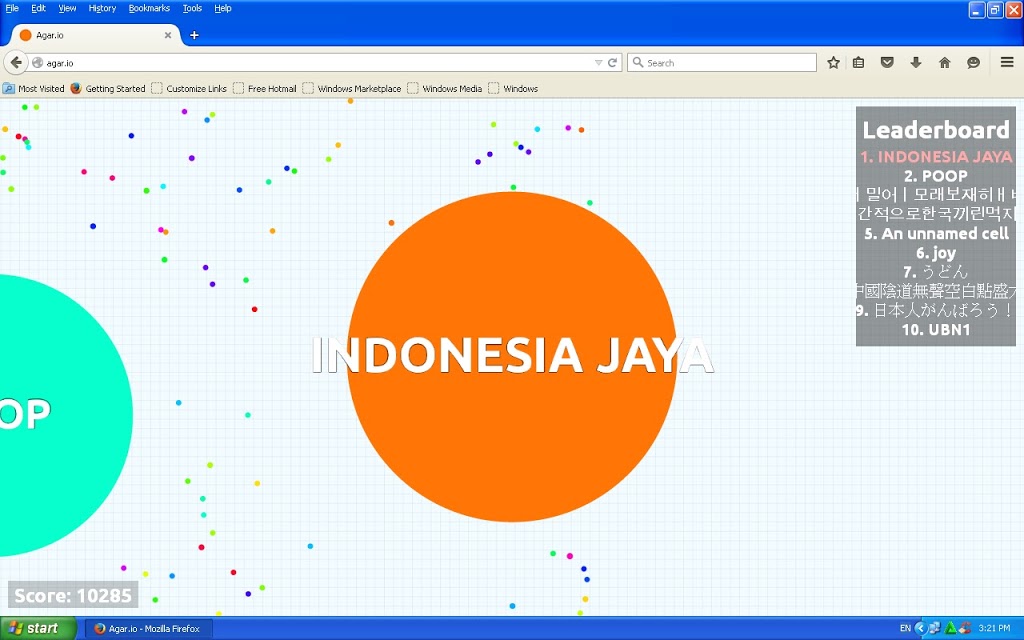Expand hidden tray icons arrow
The image size is (1024, 640).
[921, 628]
